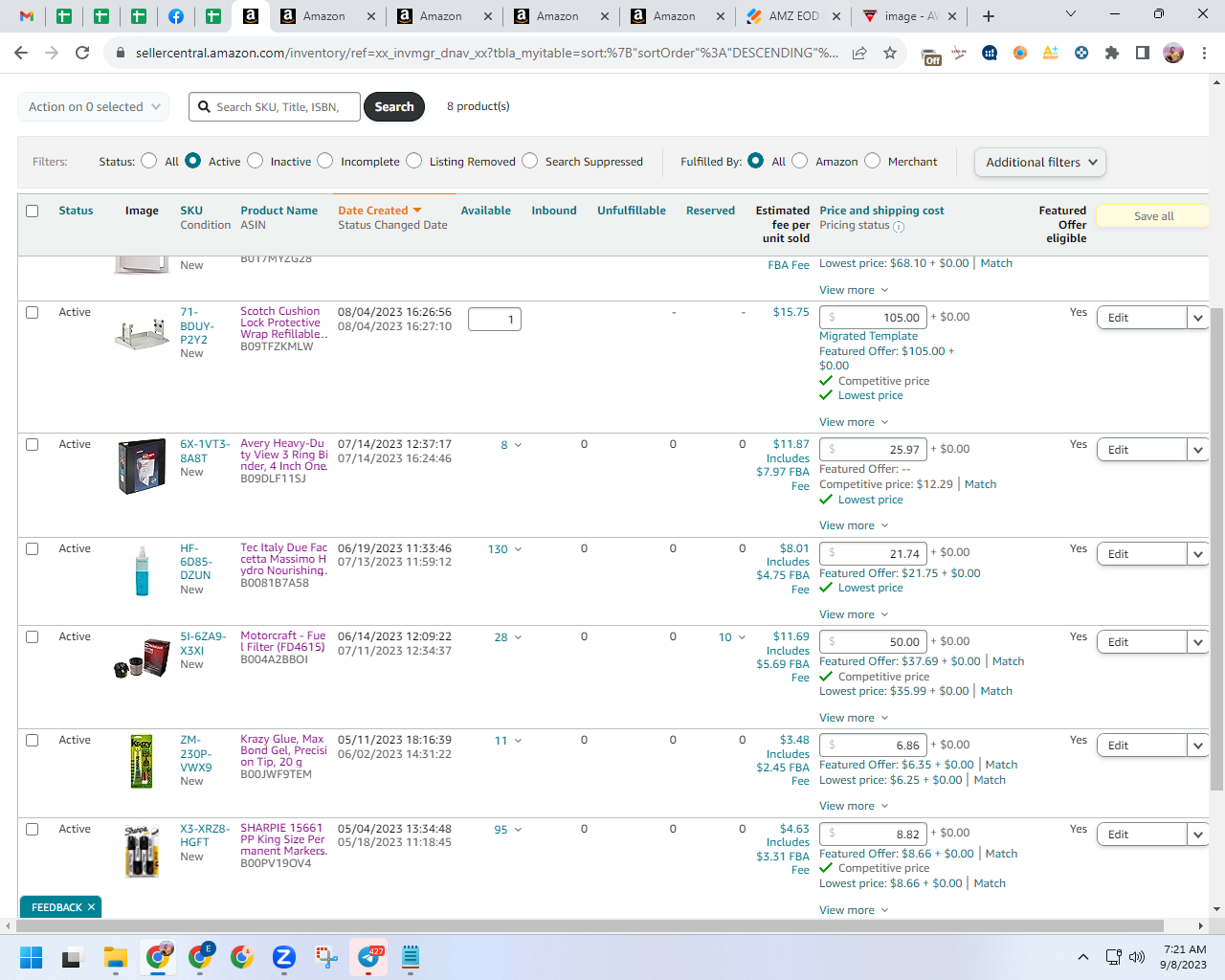
Task: Open the browser extensions puzzle icon
Action: point(1112,53)
